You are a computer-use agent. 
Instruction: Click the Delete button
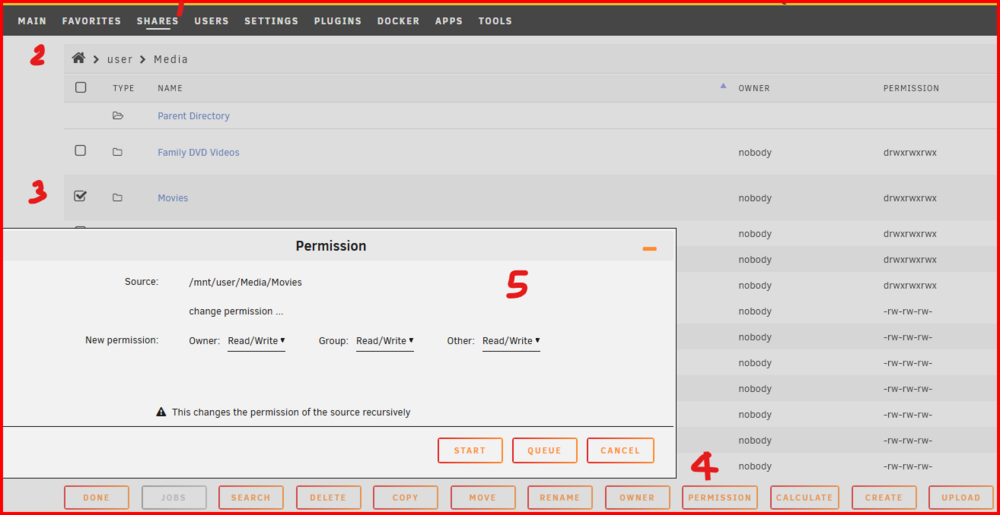point(328,497)
